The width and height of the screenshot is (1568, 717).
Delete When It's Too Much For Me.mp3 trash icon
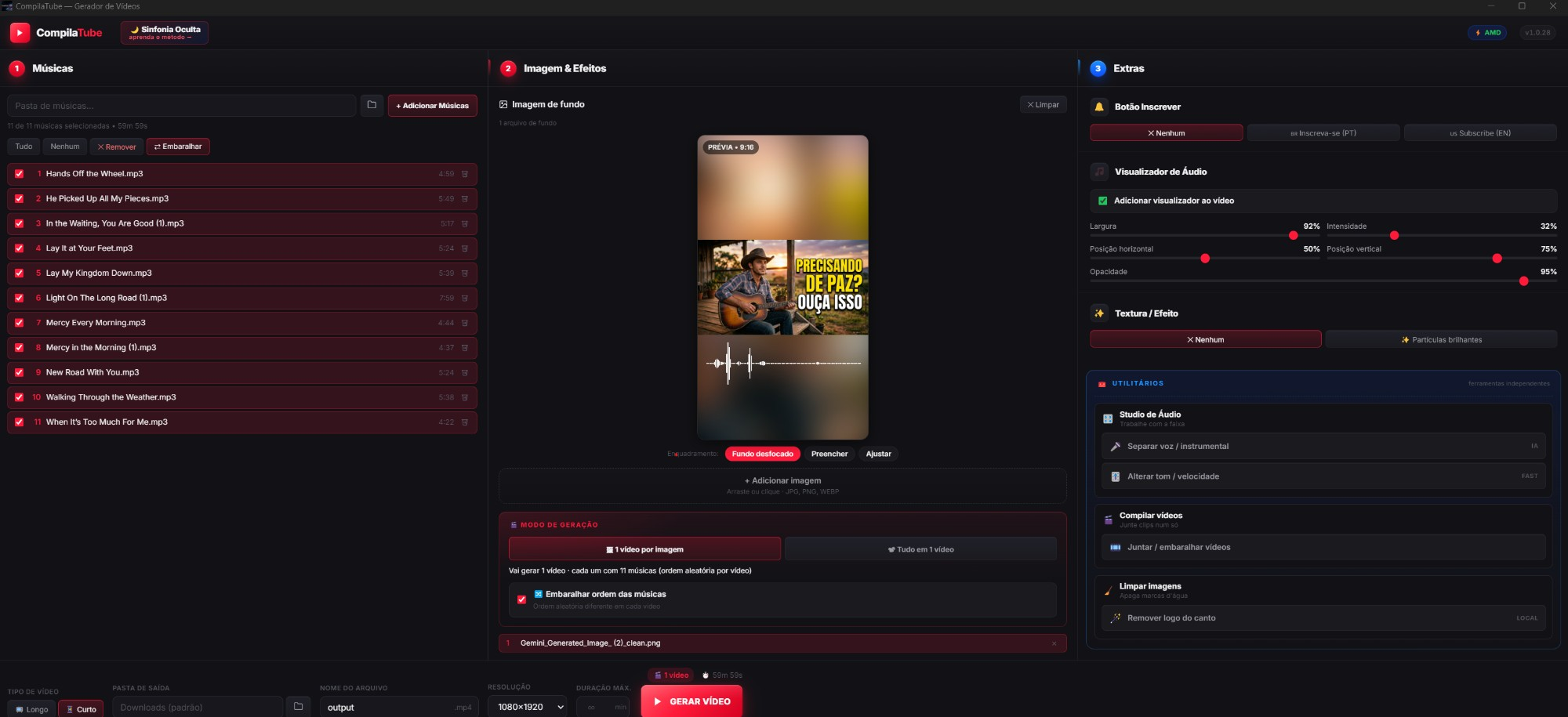pyautogui.click(x=465, y=422)
